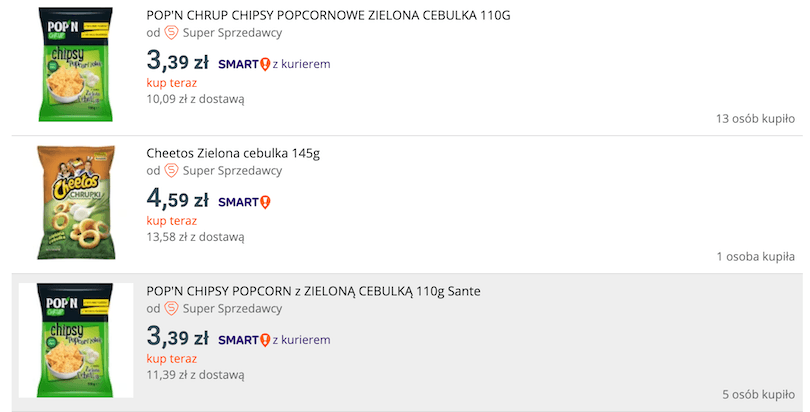Viewport: 810px width, 412px height.
Task: Open POP'N CHRUP CHIPSY POPCORNOWE title link
Action: pos(328,15)
